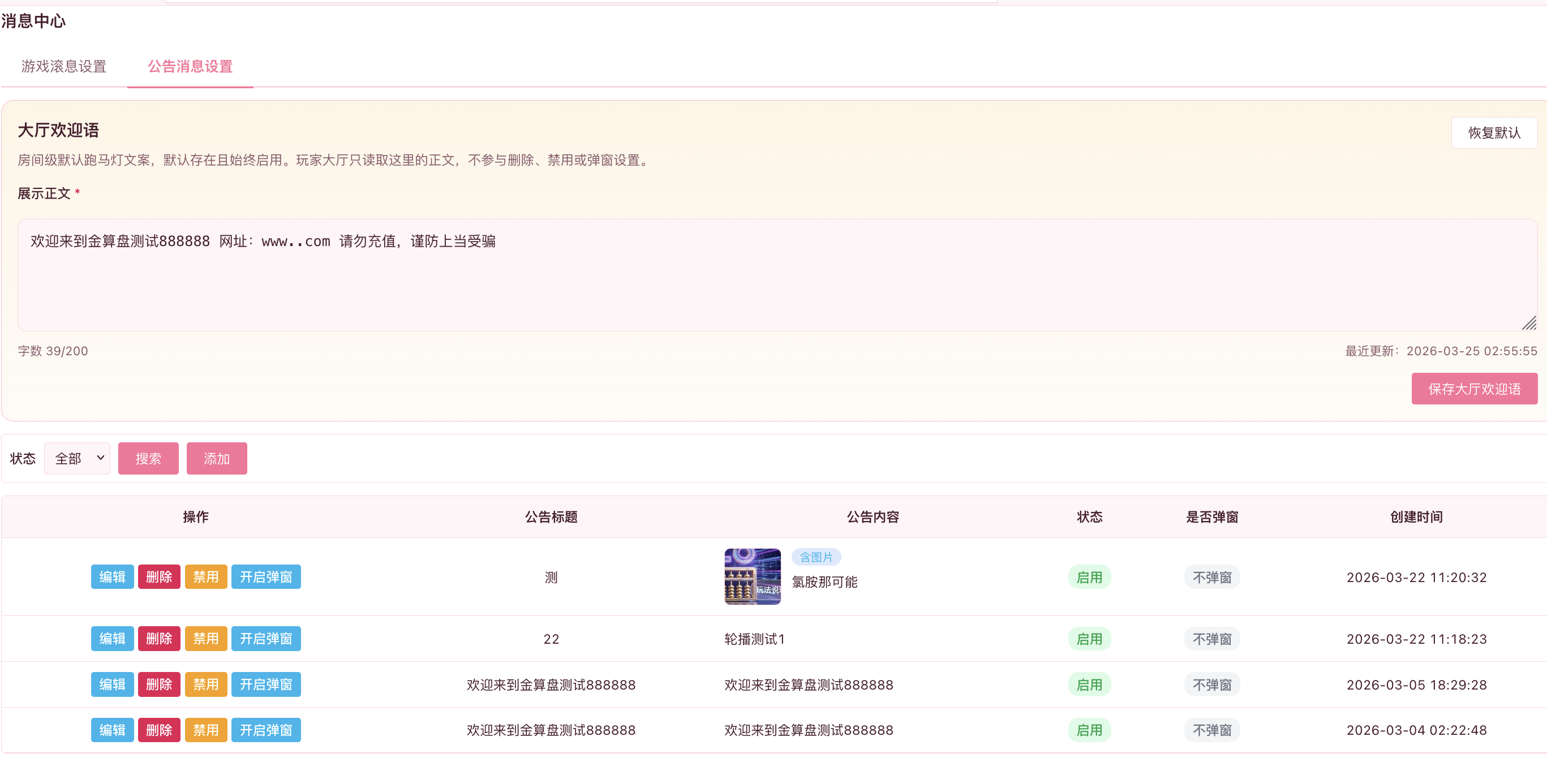Screen dimensions: 1547x784
Task: Edit the announcement titled 22
Action: click(112, 639)
